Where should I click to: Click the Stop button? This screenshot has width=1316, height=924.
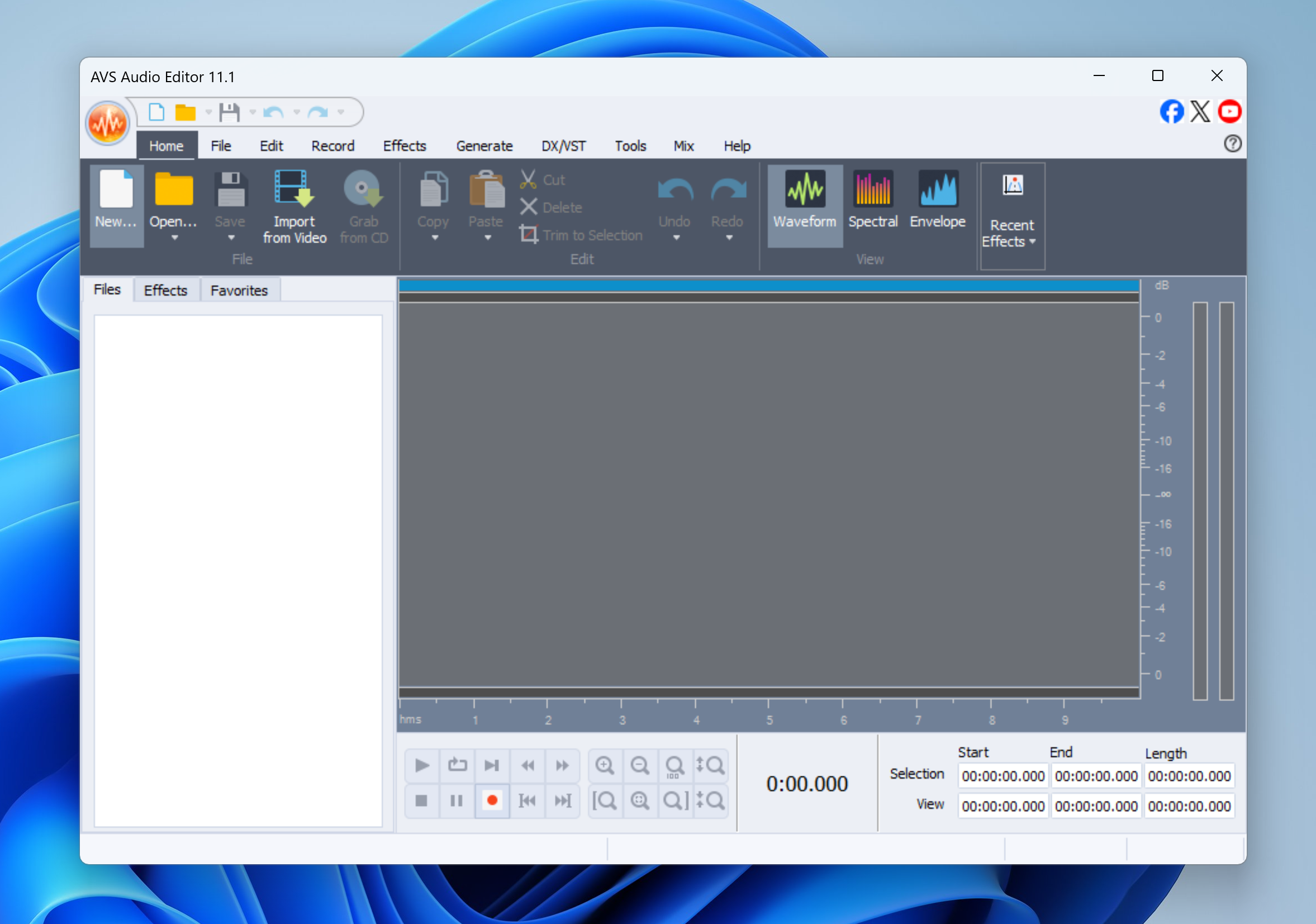click(x=422, y=800)
